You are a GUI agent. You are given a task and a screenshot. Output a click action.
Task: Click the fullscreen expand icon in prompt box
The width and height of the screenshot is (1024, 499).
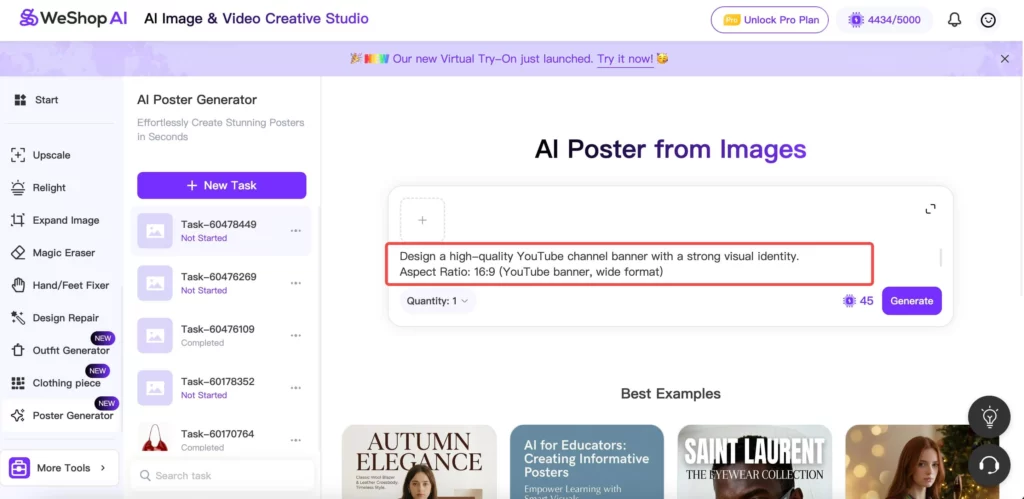tap(931, 209)
